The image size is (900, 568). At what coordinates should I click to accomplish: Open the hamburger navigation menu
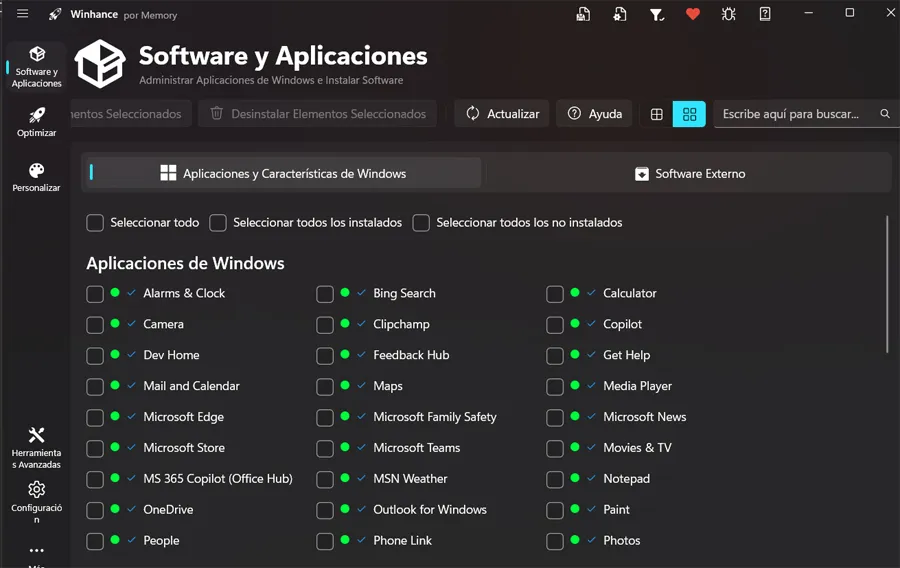coord(22,13)
